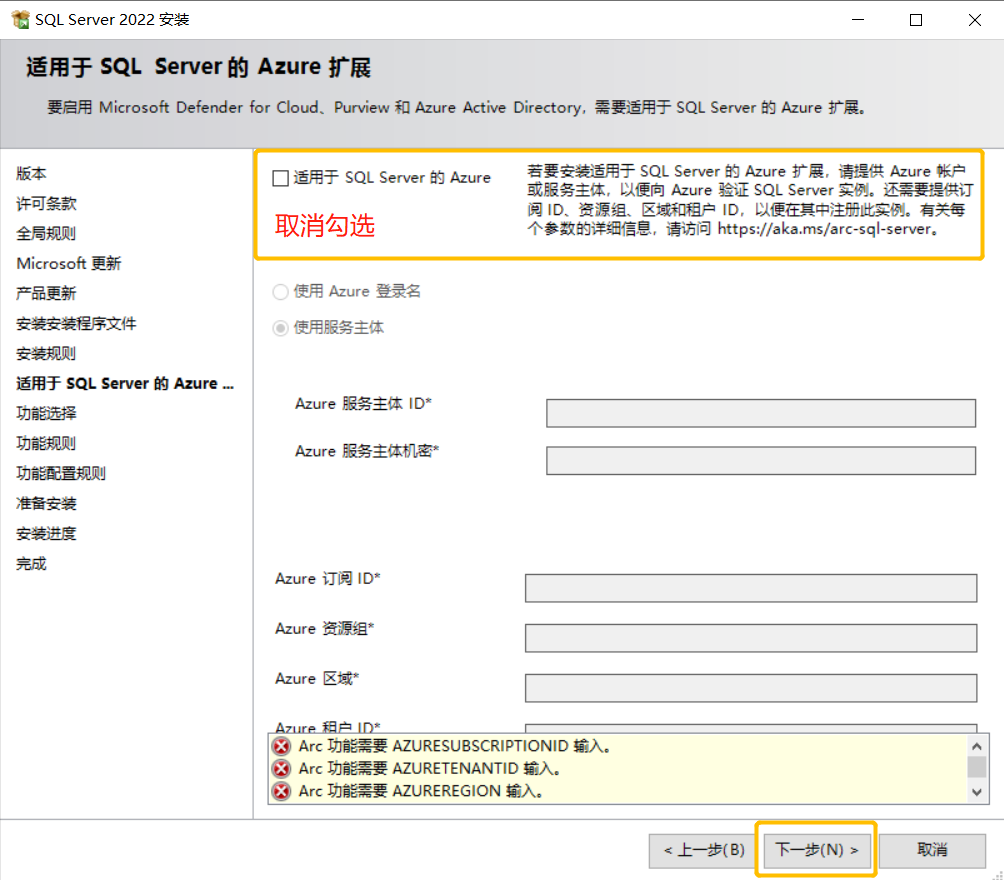Select the Arc 功能需要 AZURETENANTID 输入 message
Screen dimensions: 1004x880
(x=429, y=769)
